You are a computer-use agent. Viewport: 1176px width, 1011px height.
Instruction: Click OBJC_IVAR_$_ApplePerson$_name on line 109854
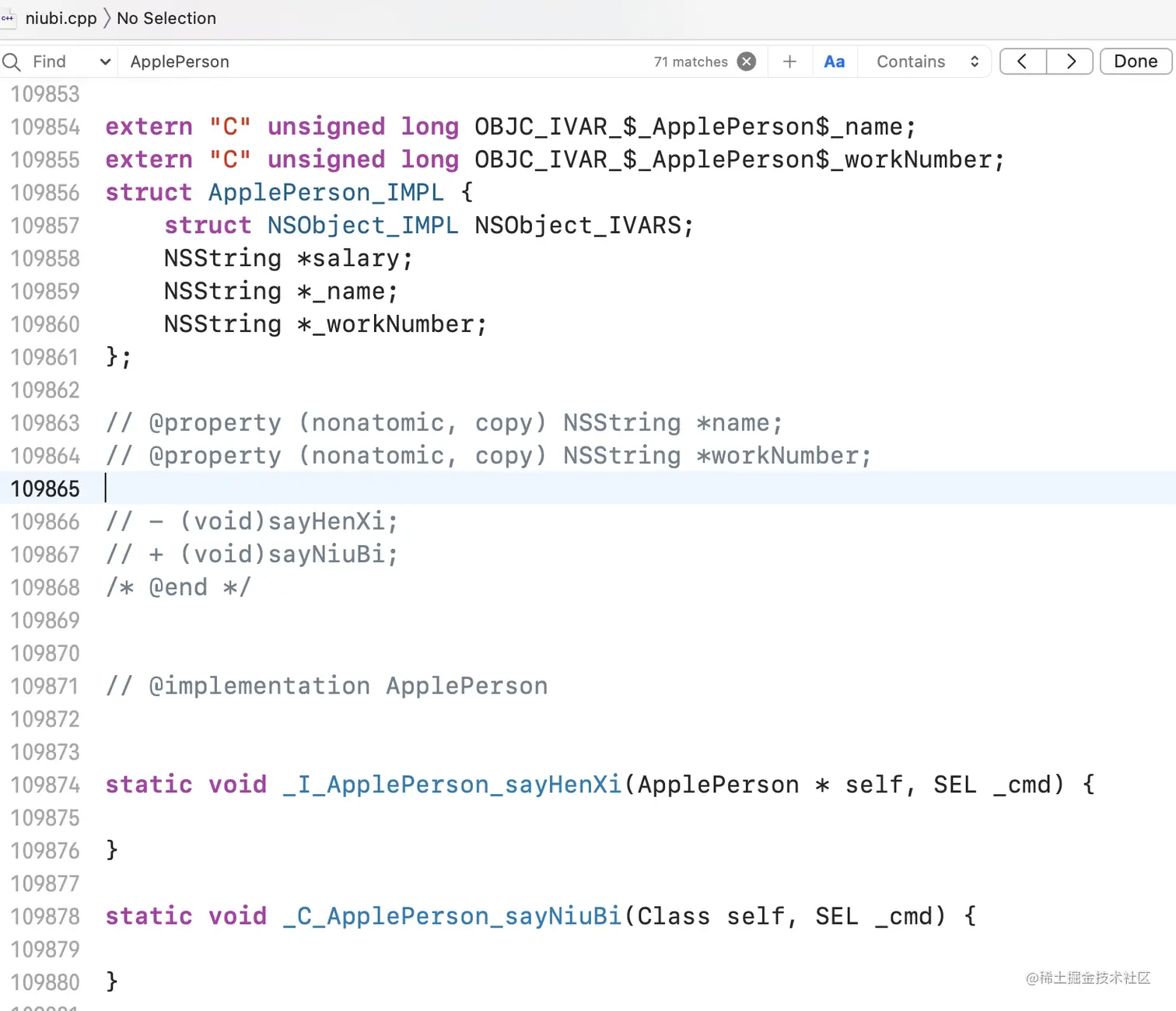(689, 127)
